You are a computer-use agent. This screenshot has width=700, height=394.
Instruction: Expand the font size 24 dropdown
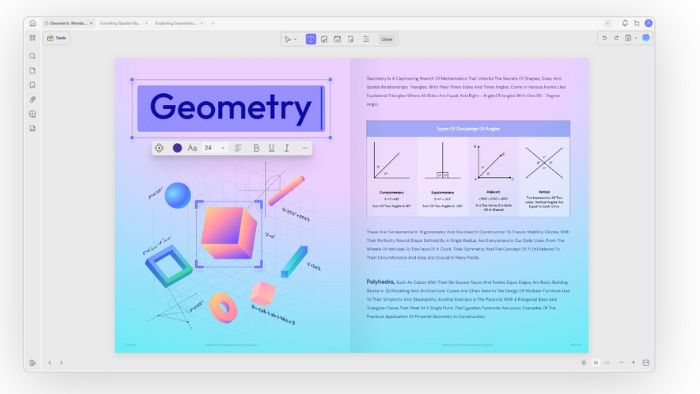tap(223, 148)
